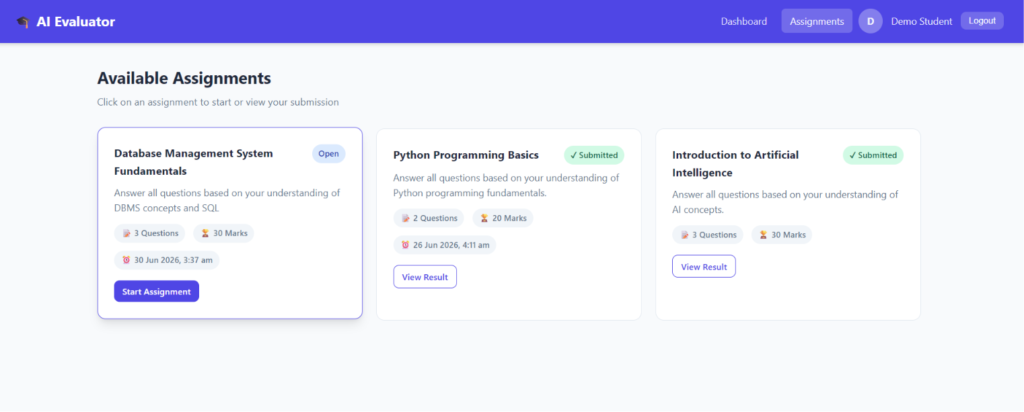Open the Dashboard nav item
Image resolution: width=1024 pixels, height=412 pixels.
tap(744, 21)
